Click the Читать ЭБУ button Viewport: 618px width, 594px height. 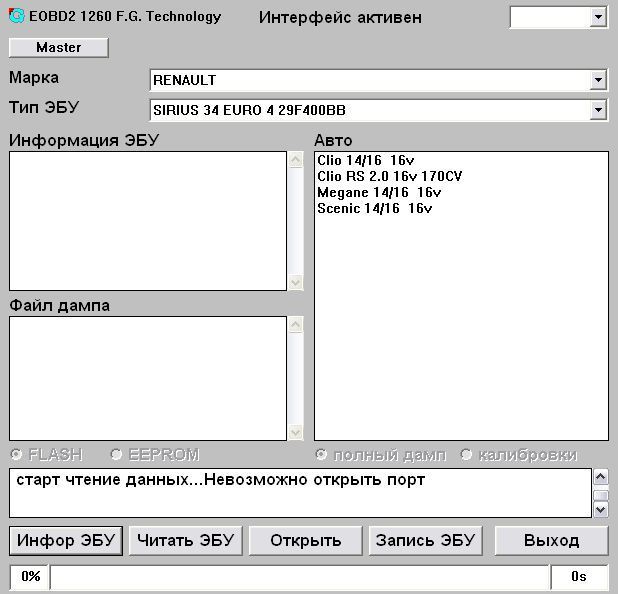click(x=186, y=540)
